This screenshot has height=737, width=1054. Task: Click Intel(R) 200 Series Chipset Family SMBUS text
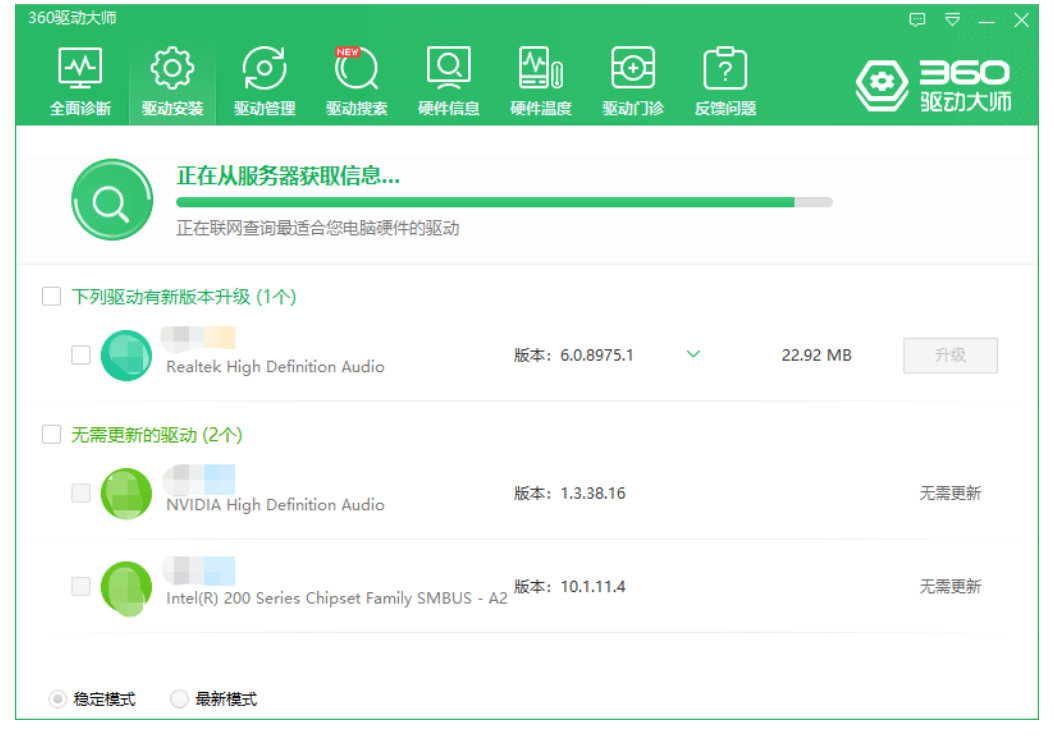coord(337,598)
